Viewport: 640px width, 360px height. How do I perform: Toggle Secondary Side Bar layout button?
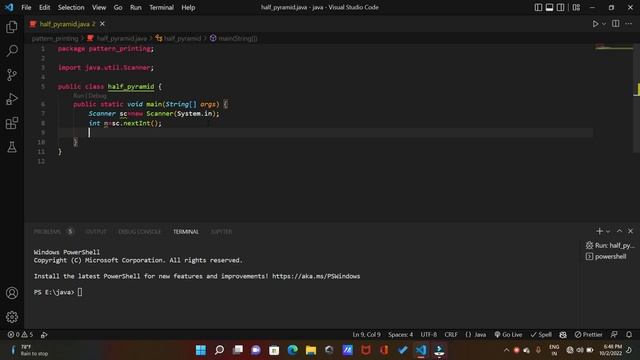(560, 7)
